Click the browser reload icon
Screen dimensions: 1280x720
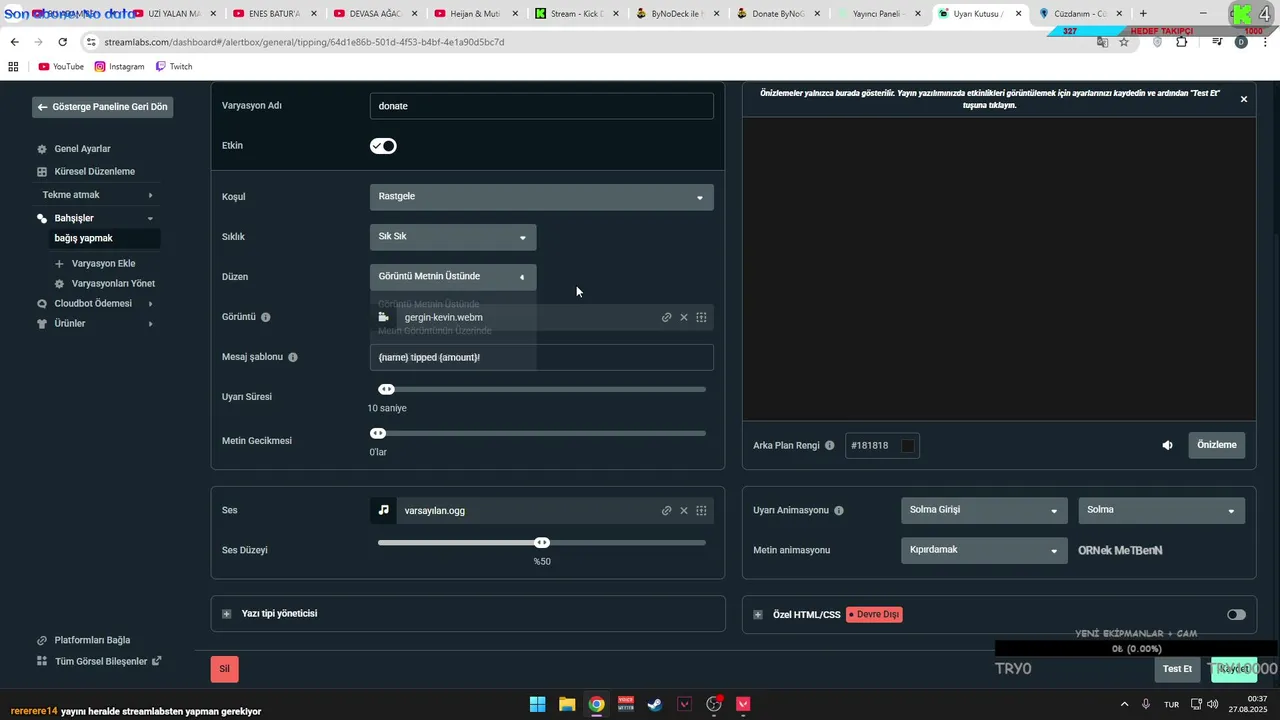[63, 42]
